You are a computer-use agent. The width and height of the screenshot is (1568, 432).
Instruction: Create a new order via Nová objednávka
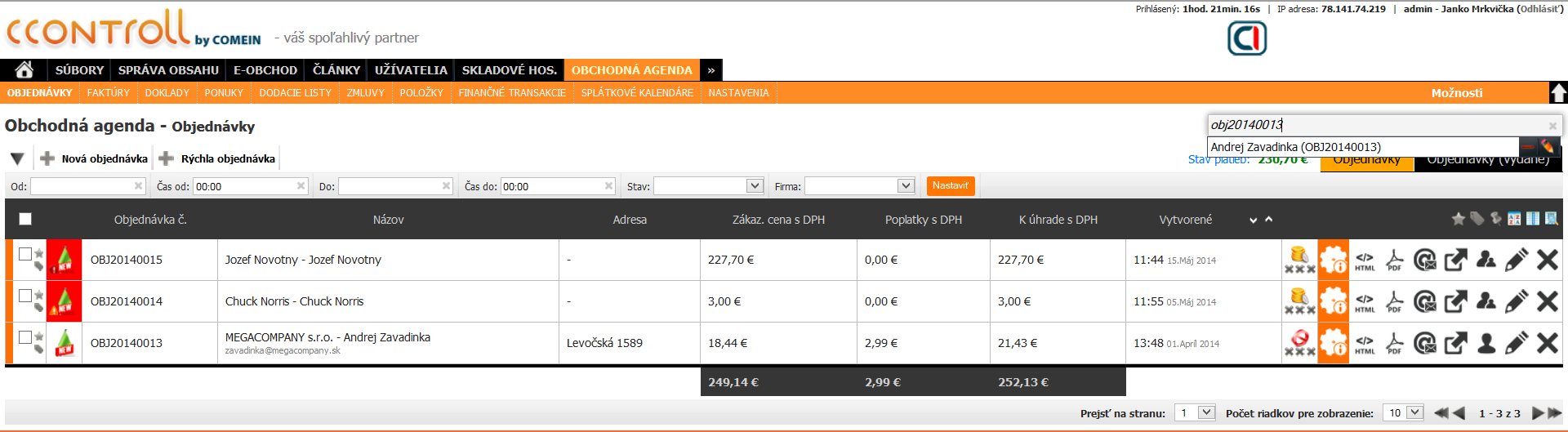pyautogui.click(x=95, y=158)
